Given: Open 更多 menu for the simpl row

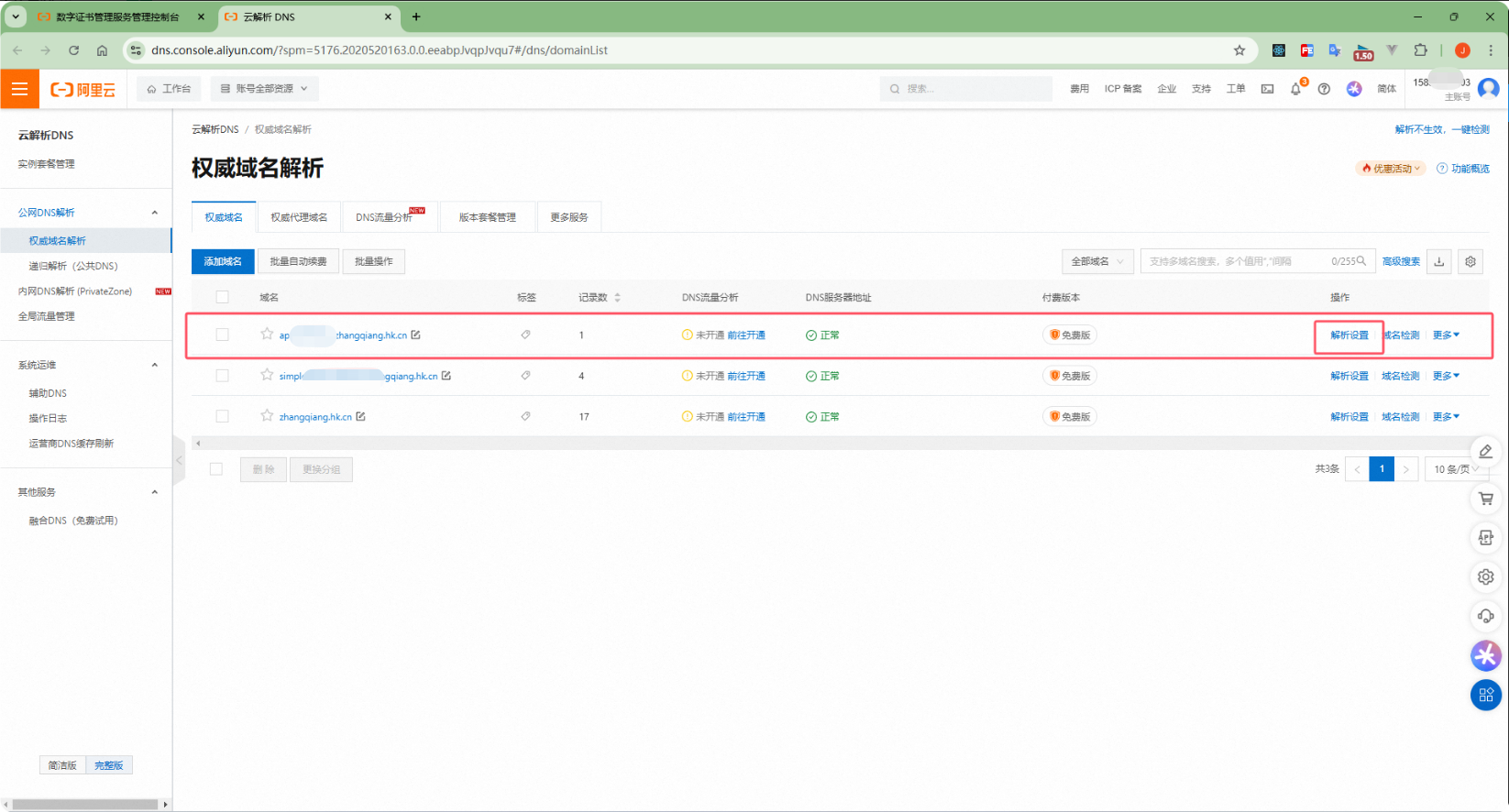Looking at the screenshot, I should [1446, 376].
